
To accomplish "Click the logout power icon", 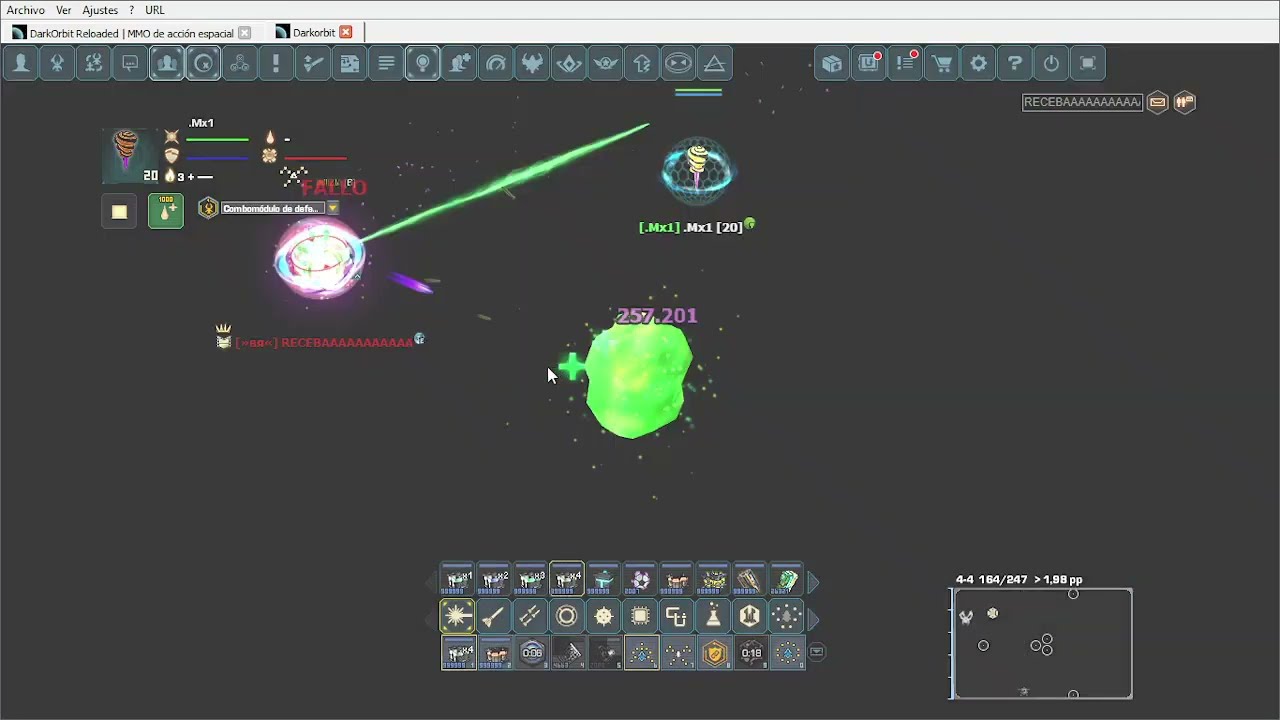I will tap(1051, 63).
